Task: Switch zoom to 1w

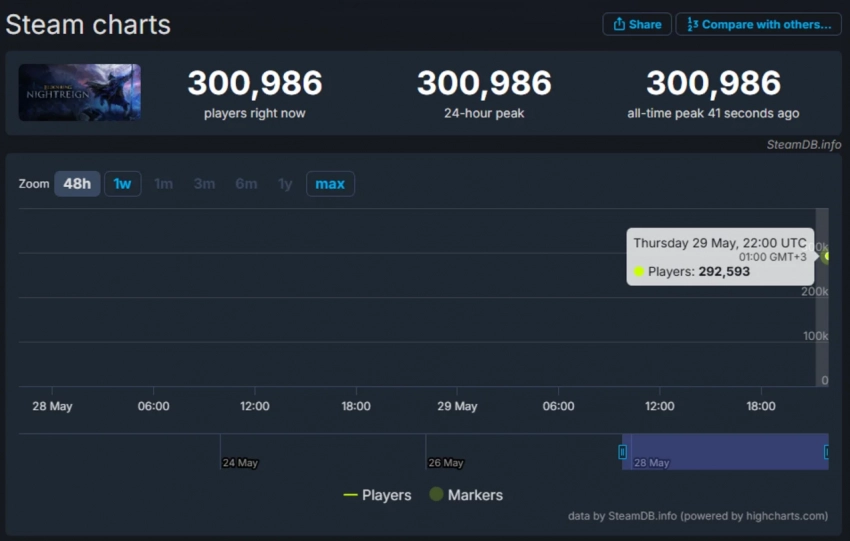Action: pos(122,184)
